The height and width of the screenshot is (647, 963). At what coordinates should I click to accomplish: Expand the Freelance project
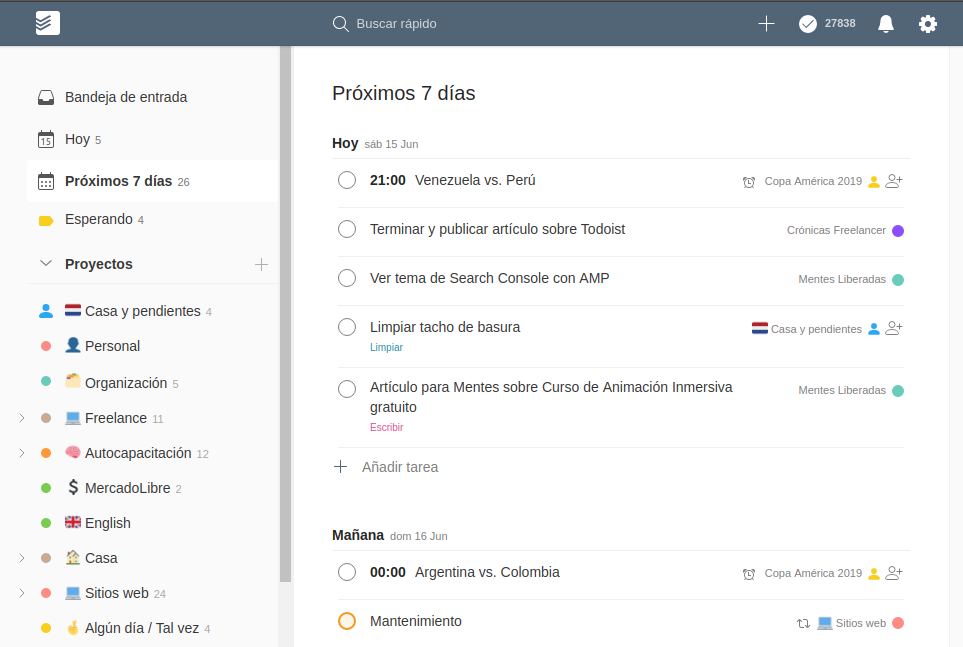(22, 418)
